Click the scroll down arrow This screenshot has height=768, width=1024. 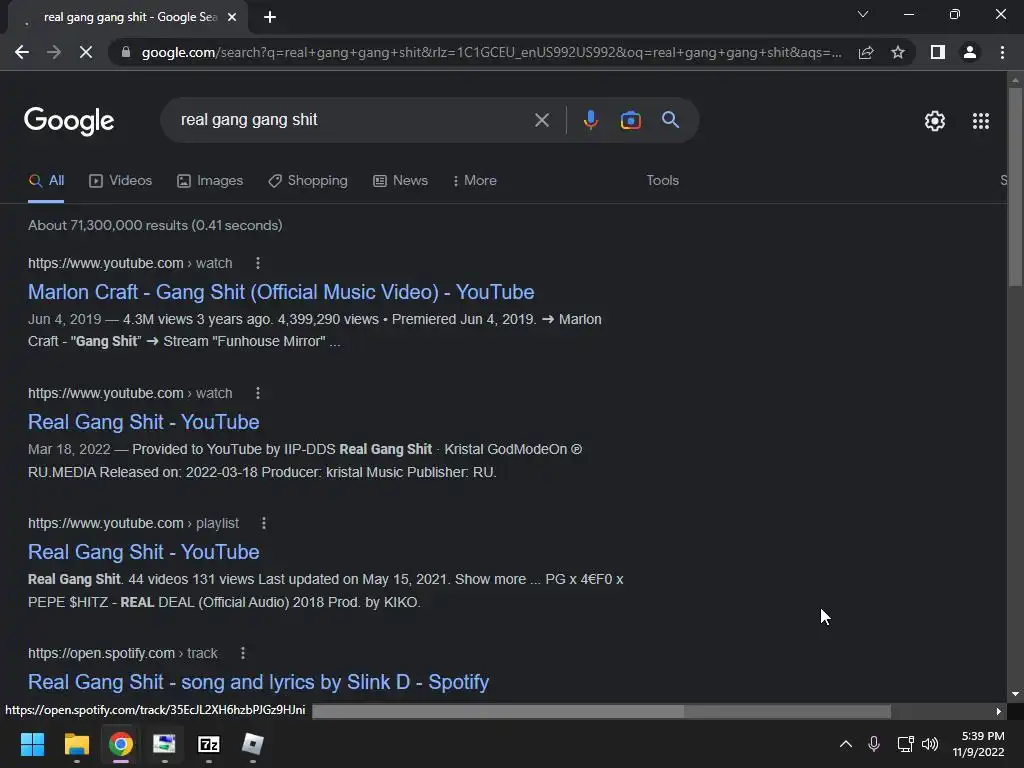point(1015,694)
